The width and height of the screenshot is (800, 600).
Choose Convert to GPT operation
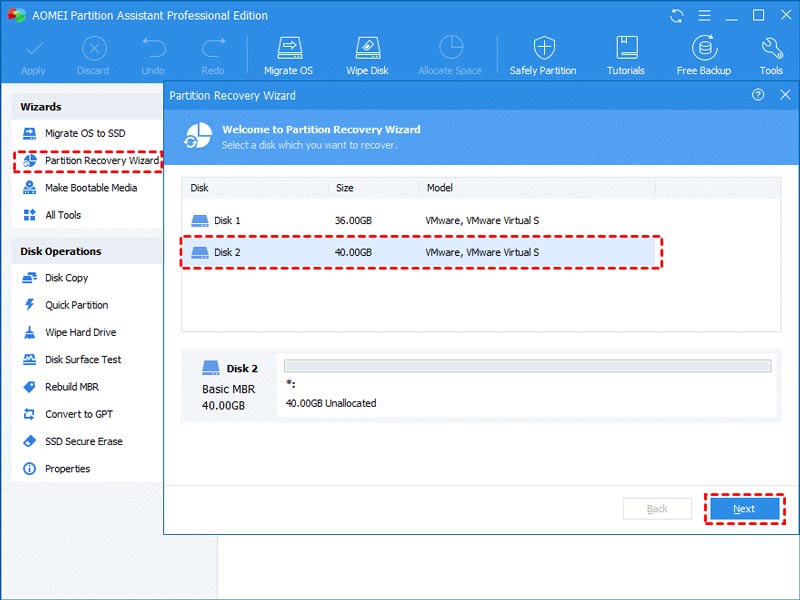(78, 414)
